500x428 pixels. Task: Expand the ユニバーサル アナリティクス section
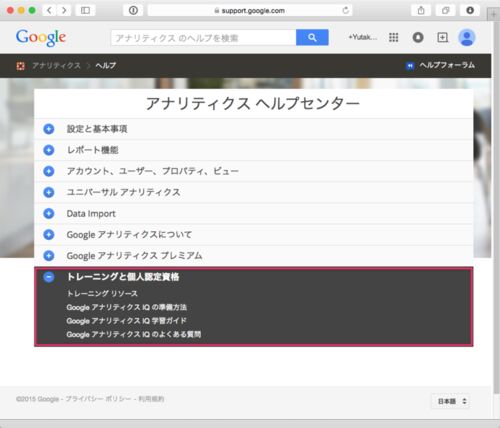pyautogui.click(x=253, y=192)
